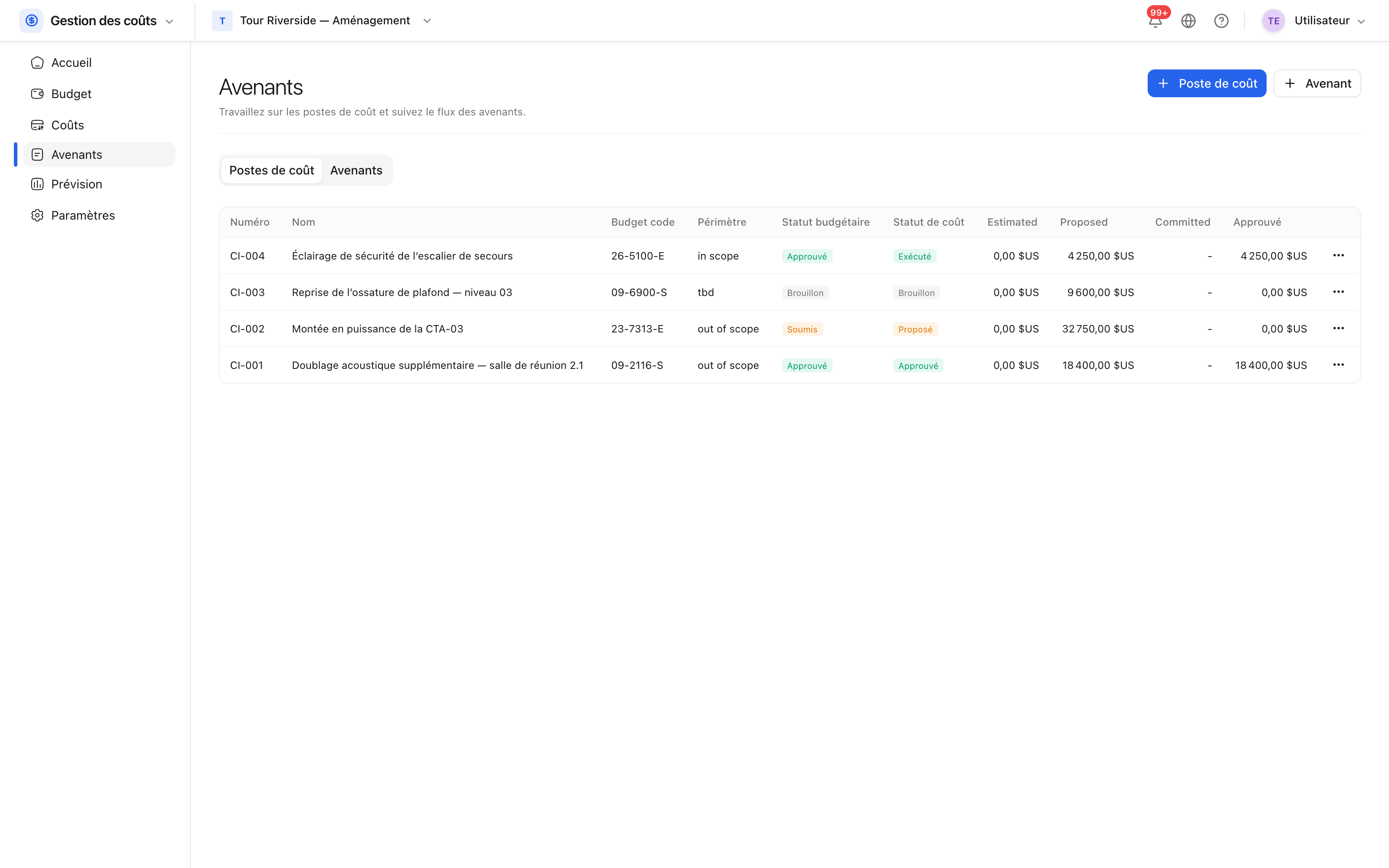This screenshot has height=868, width=1389.
Task: Open the notifications bell
Action: click(1155, 21)
